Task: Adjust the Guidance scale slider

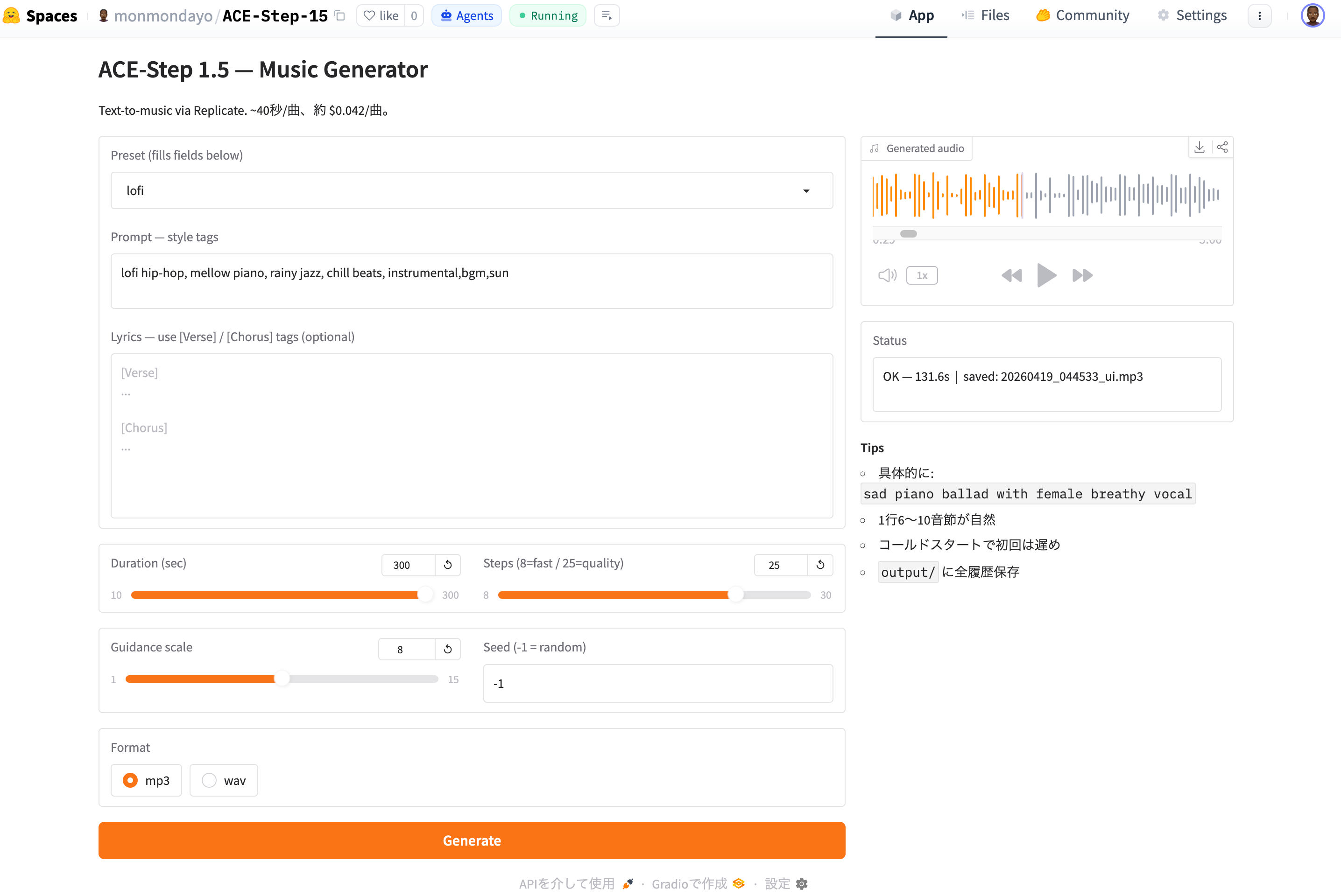Action: 282,679
